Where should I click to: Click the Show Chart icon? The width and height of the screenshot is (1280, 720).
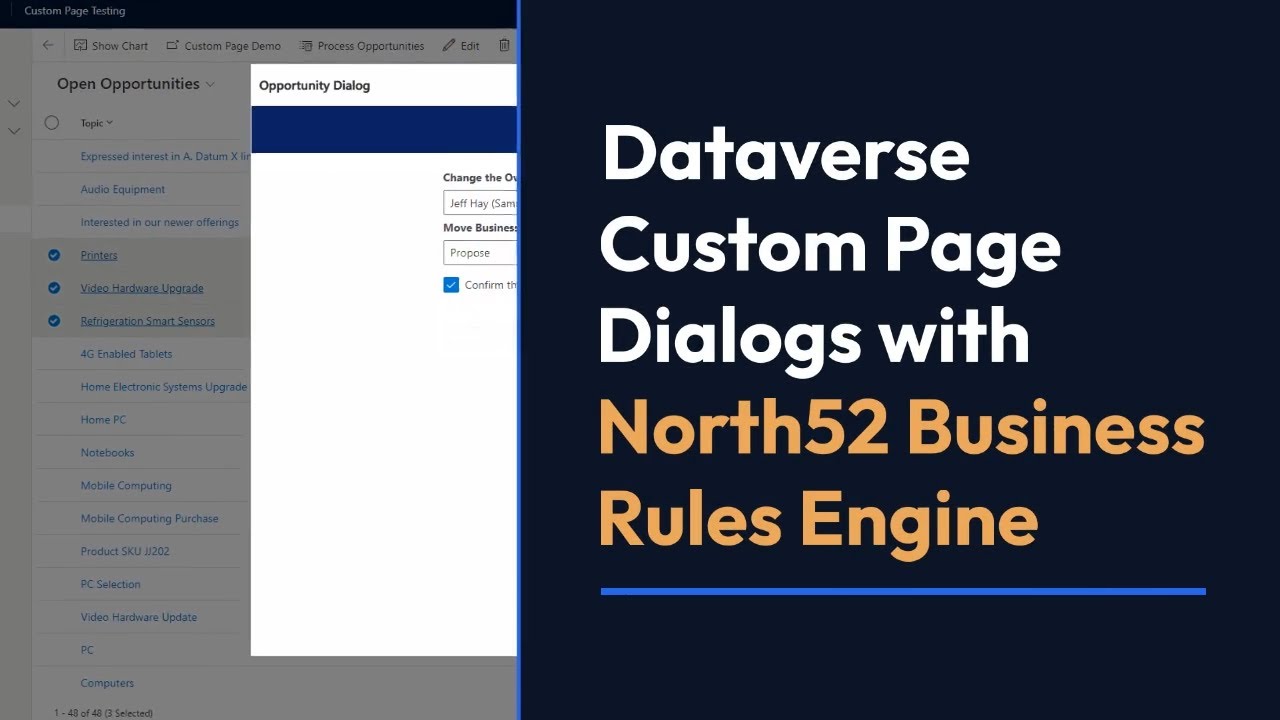[x=80, y=45]
